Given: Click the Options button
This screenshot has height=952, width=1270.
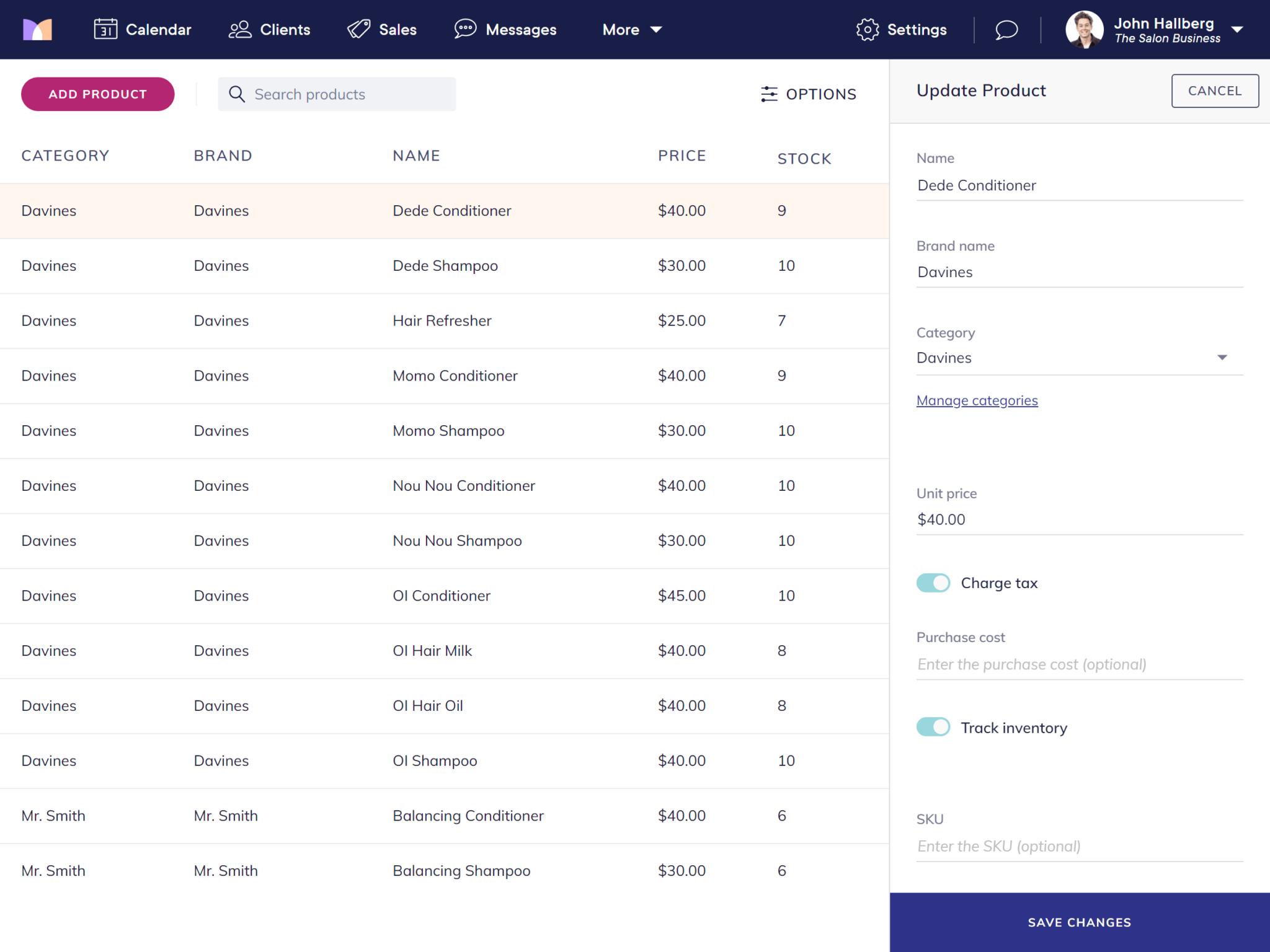Looking at the screenshot, I should (x=809, y=94).
